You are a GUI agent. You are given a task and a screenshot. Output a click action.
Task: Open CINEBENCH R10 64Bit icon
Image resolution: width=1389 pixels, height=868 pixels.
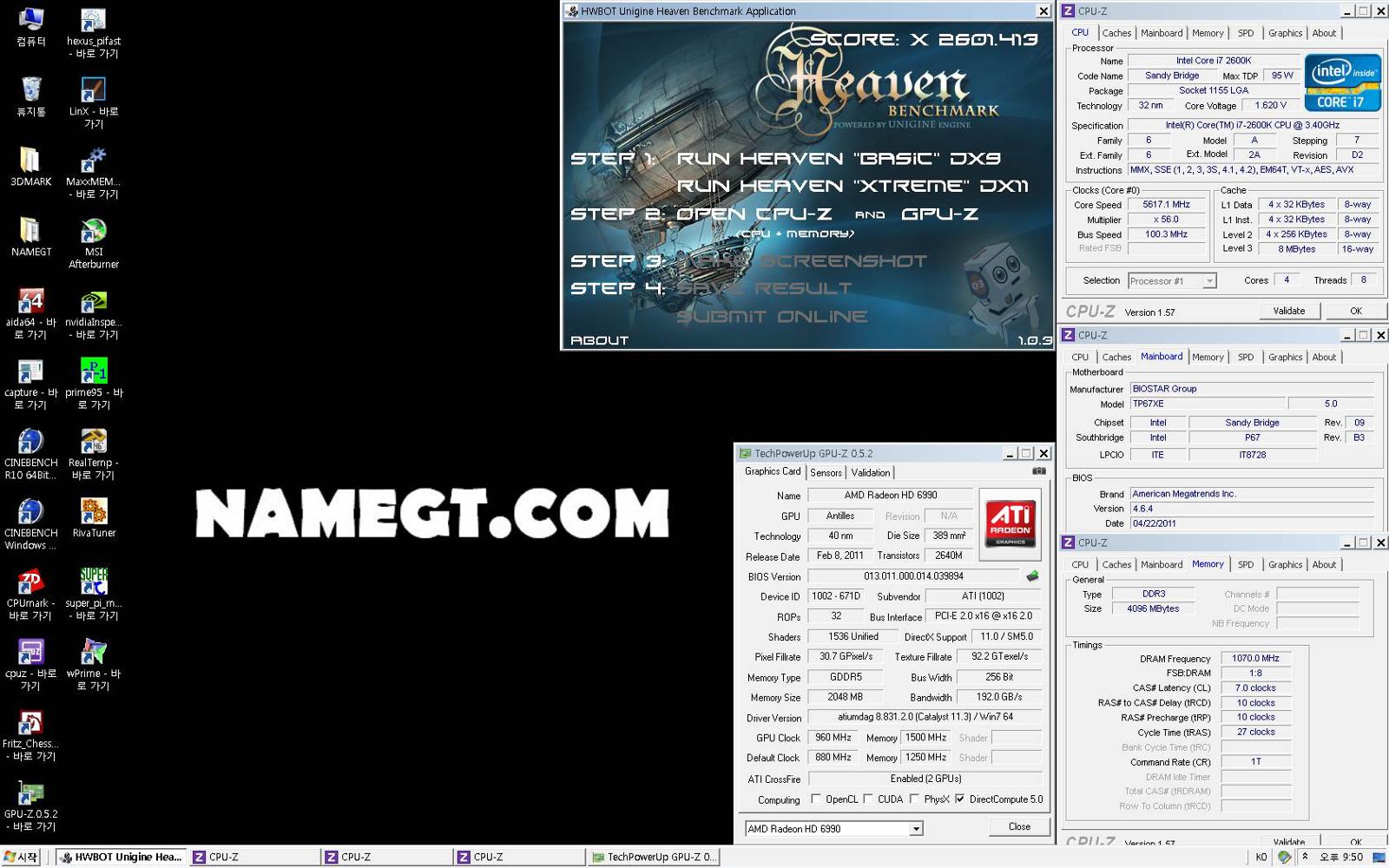pyautogui.click(x=30, y=455)
